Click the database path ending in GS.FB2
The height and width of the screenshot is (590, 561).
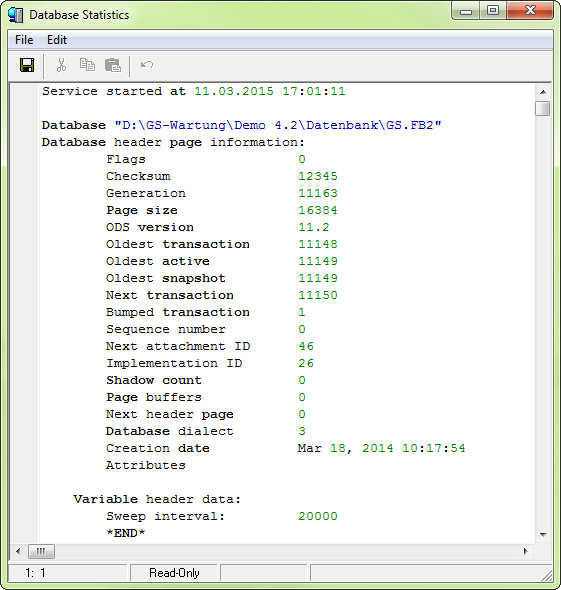(x=278, y=125)
